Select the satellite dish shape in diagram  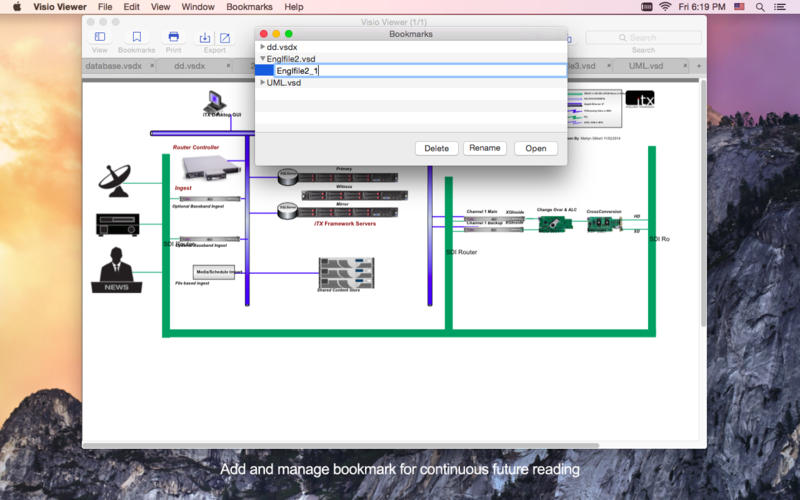point(115,181)
